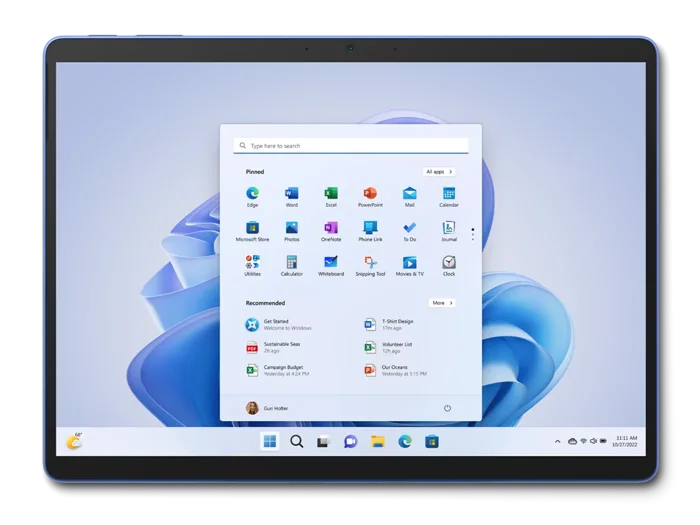Image resolution: width=700 pixels, height=525 pixels.
Task: Expand More recommended items
Action: [x=442, y=303]
